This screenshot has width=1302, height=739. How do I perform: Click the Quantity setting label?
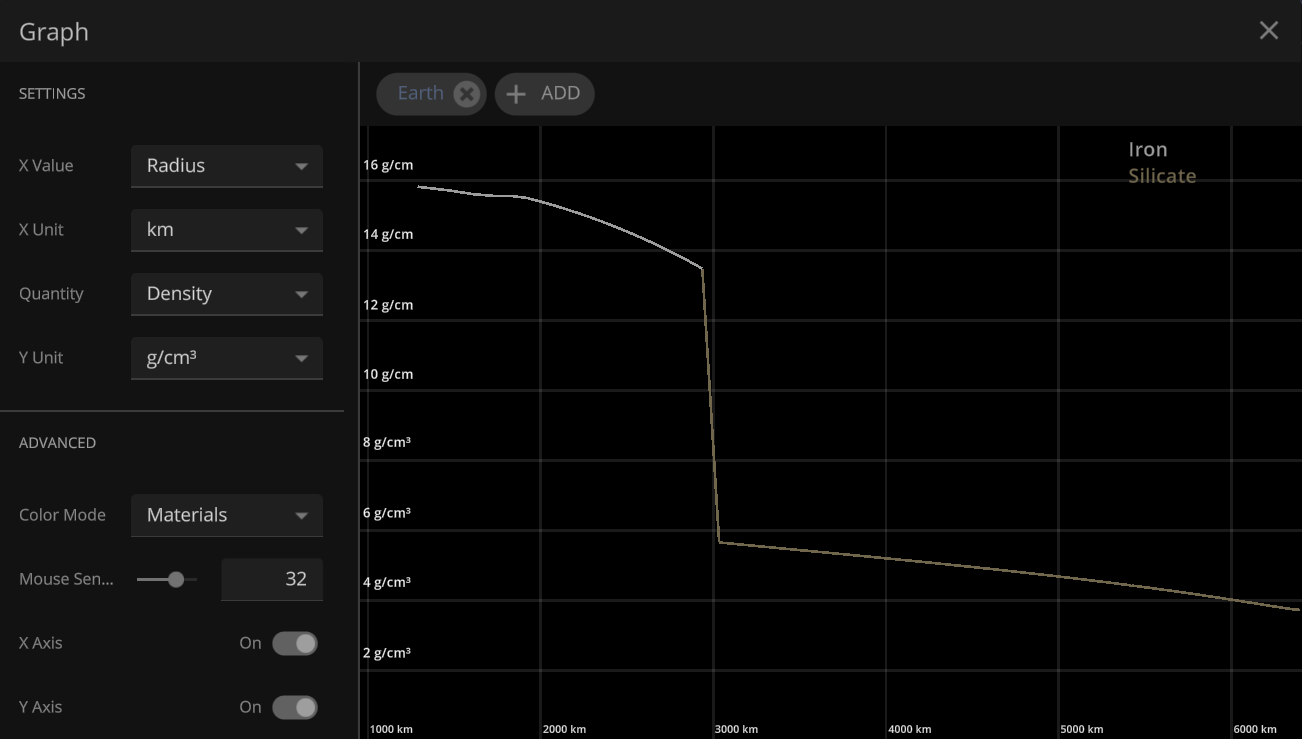(x=51, y=294)
